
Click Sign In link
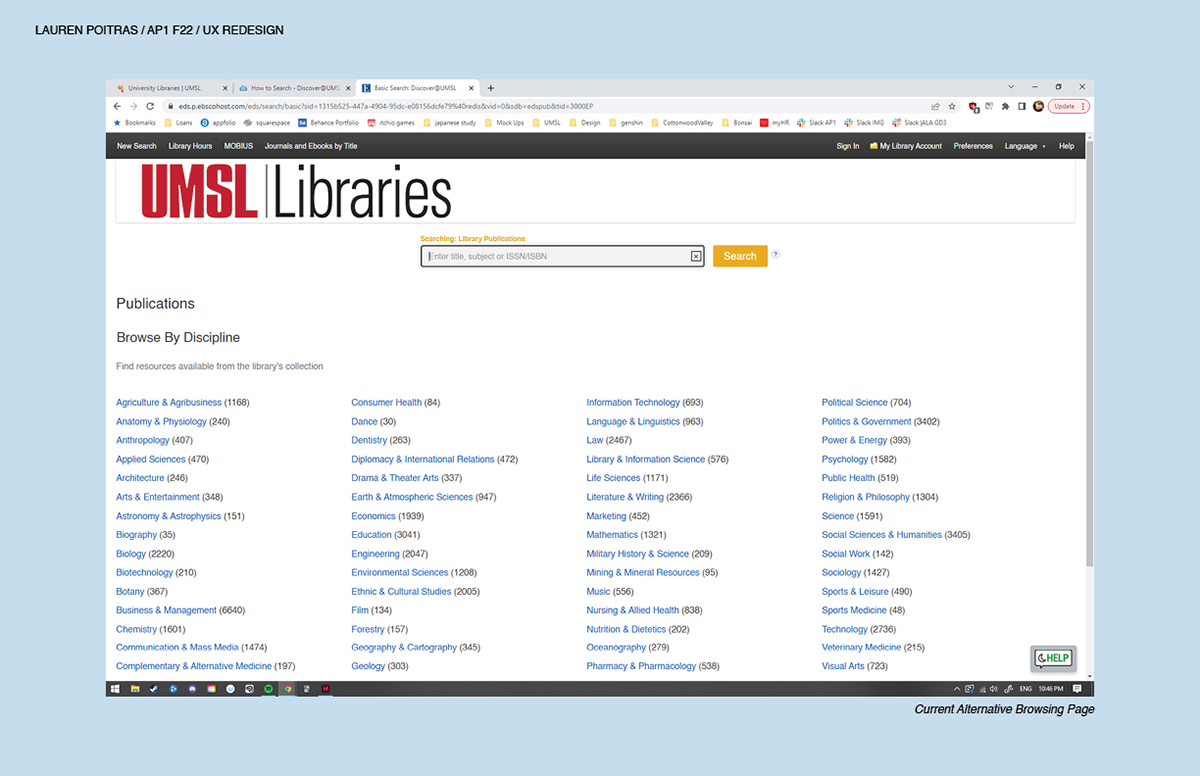[848, 146]
